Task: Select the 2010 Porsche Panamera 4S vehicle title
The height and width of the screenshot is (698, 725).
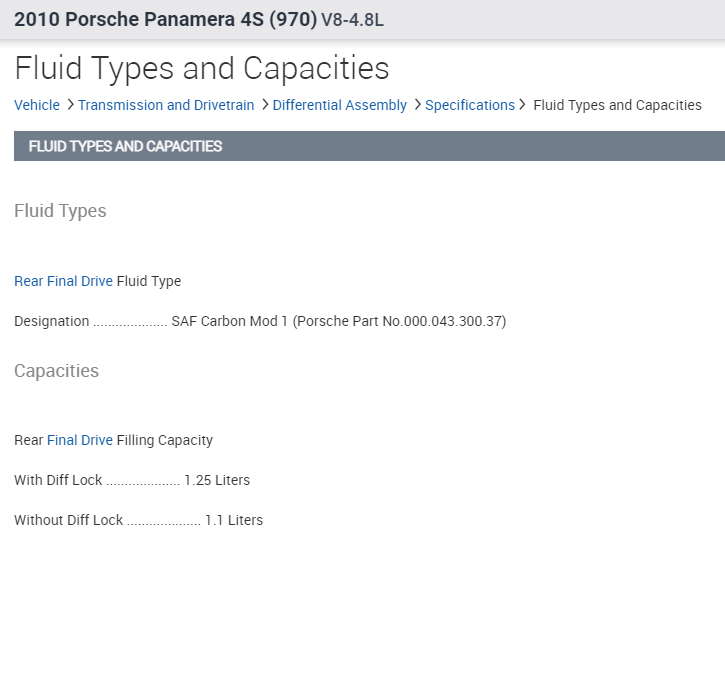Action: pyautogui.click(x=165, y=19)
